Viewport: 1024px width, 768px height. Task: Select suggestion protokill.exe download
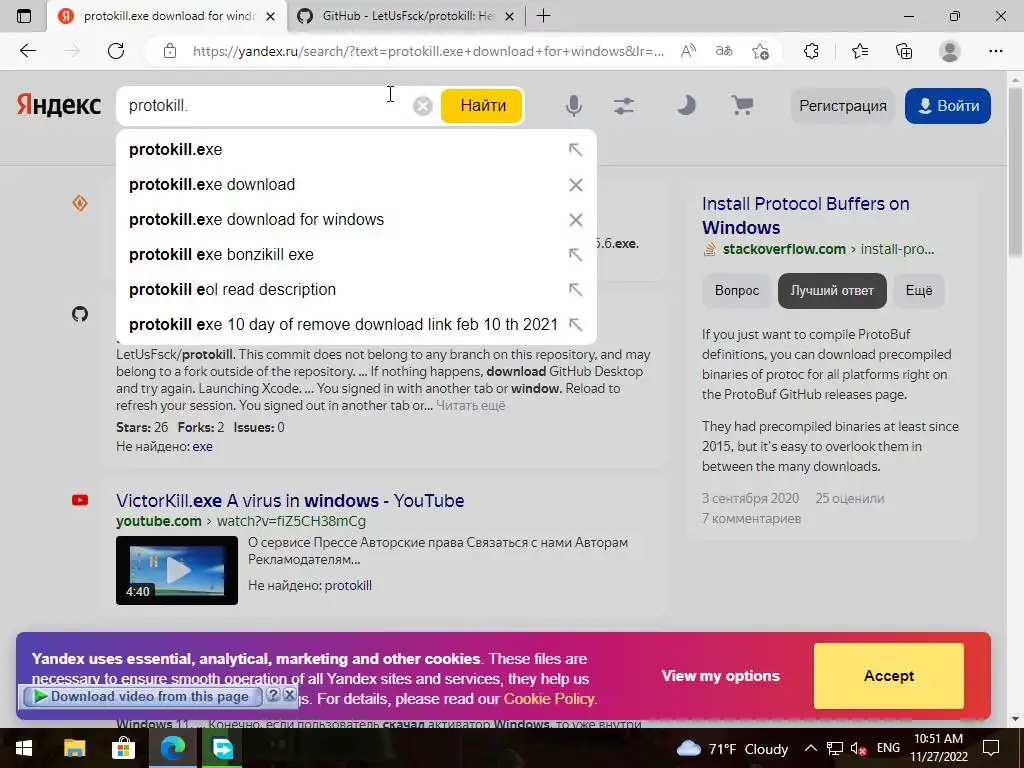tap(356, 185)
